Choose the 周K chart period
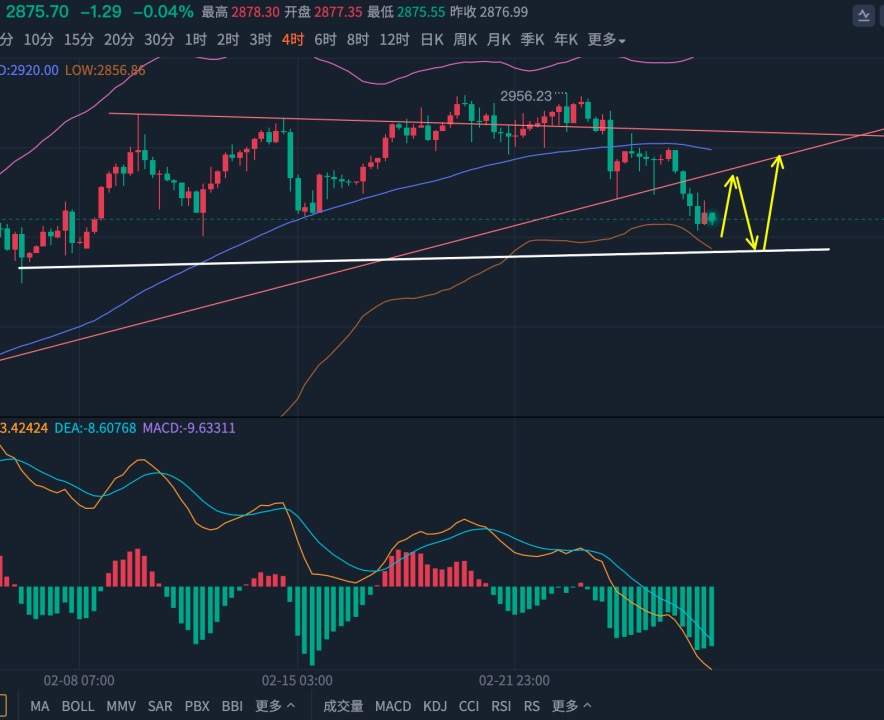This screenshot has height=720, width=884. 465,39
